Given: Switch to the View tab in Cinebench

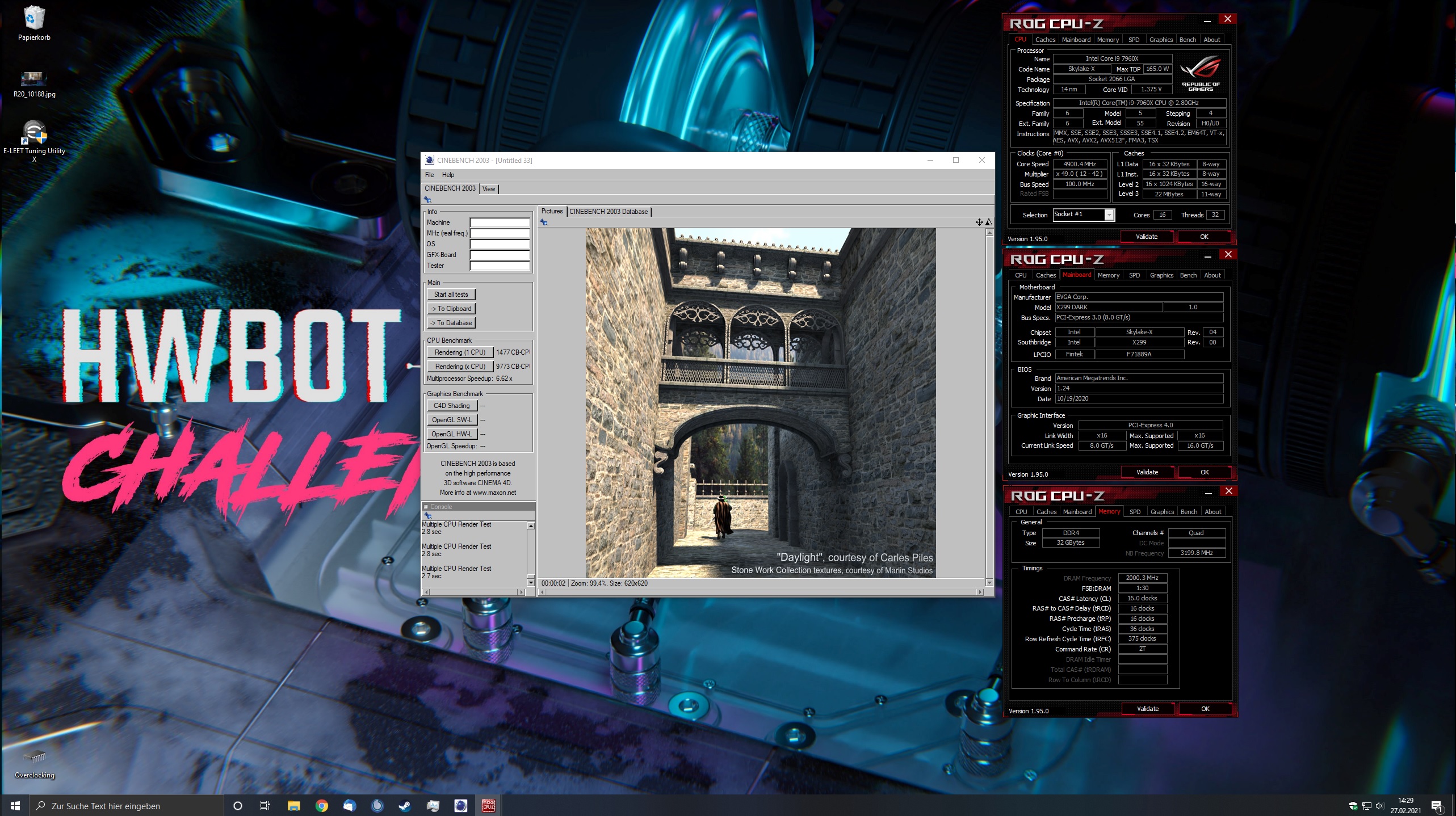Looking at the screenshot, I should 489,189.
